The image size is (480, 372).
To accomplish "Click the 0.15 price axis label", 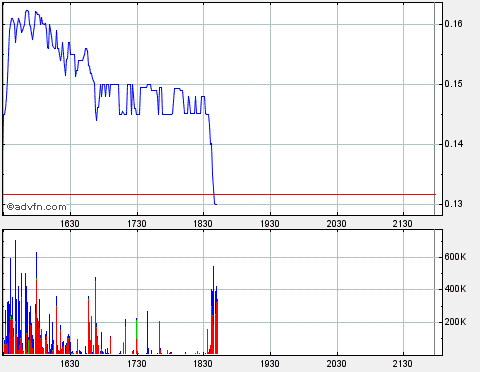I will pyautogui.click(x=453, y=84).
